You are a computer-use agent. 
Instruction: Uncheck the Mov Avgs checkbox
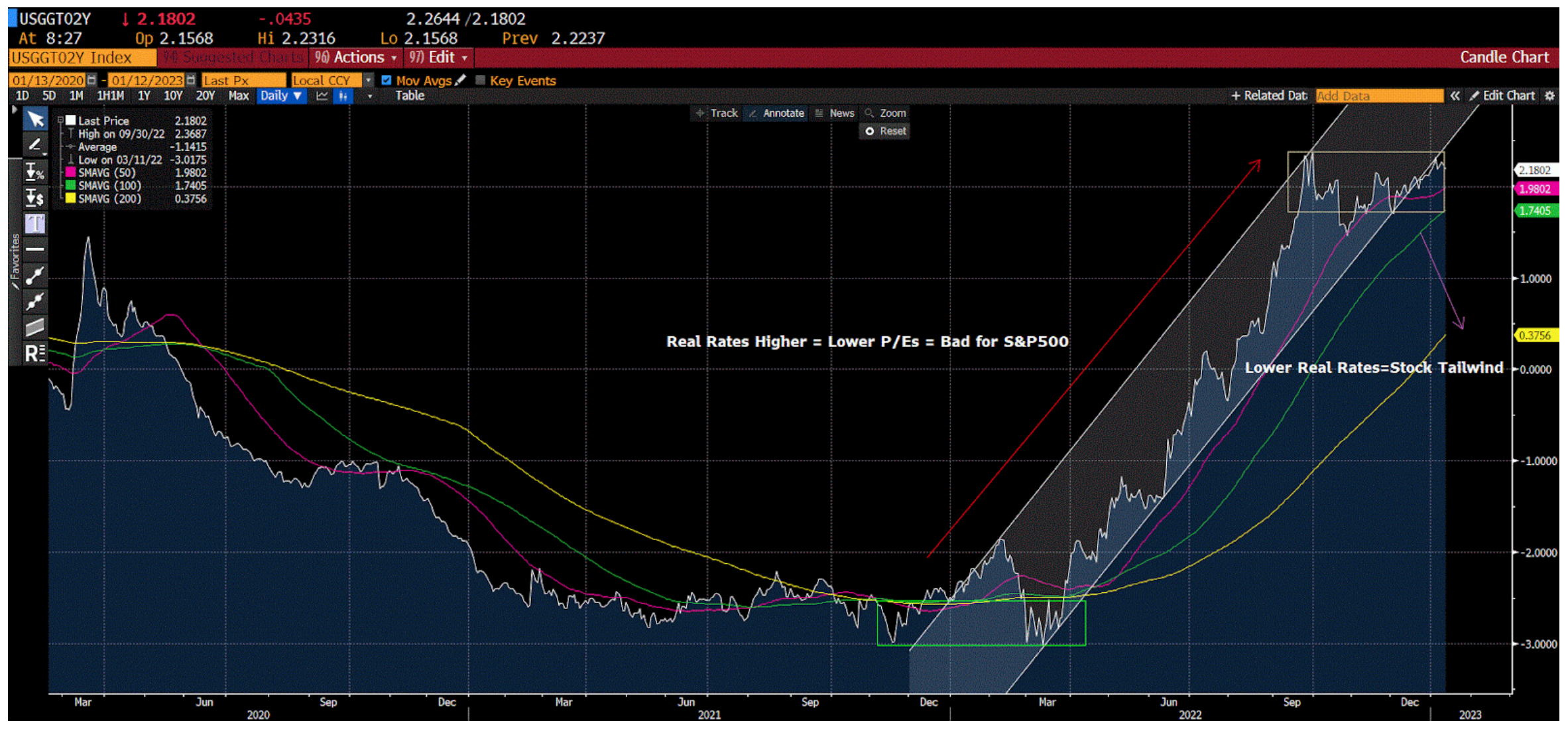tap(387, 80)
